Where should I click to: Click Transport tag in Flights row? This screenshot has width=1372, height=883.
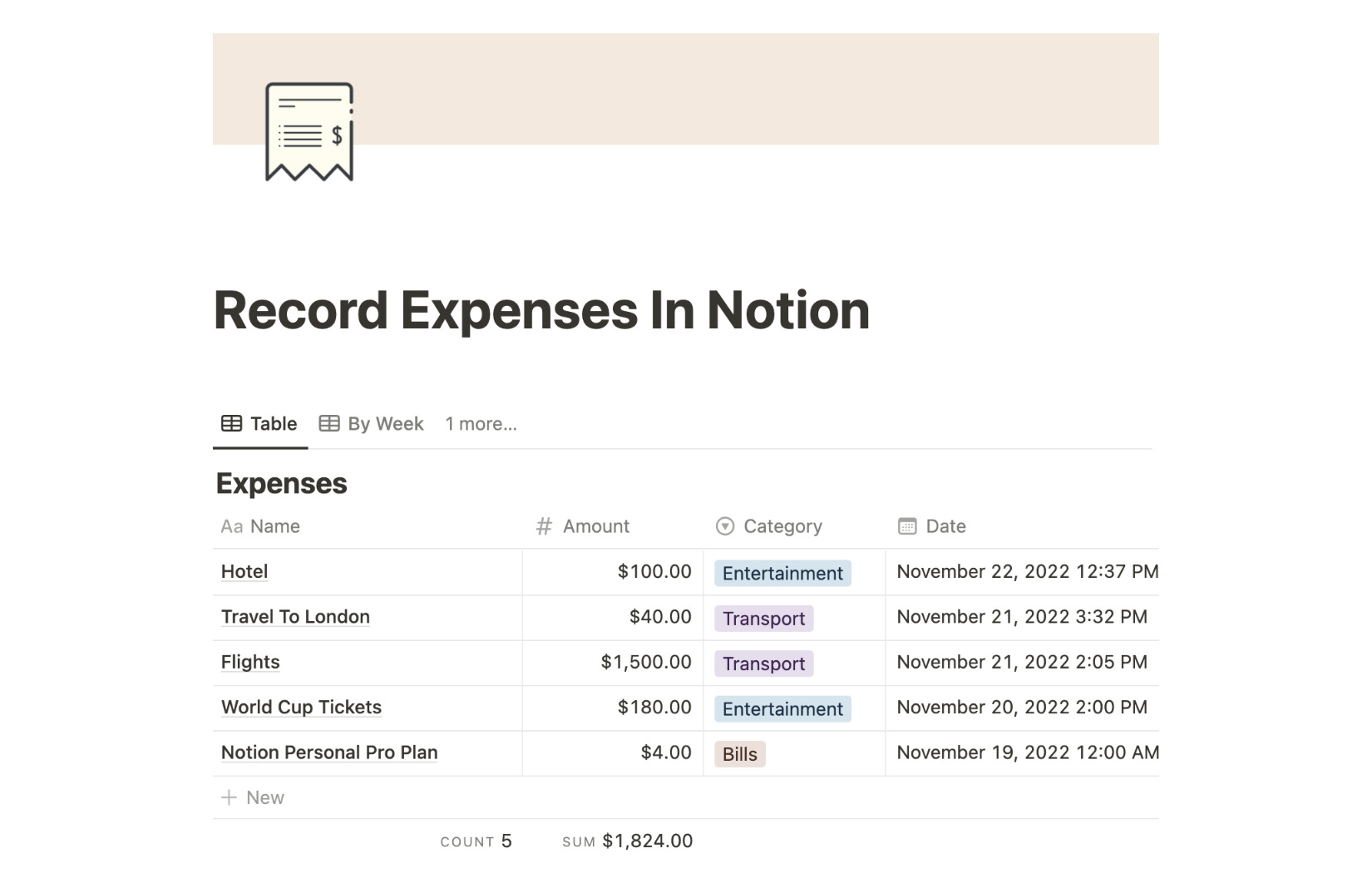coord(763,663)
